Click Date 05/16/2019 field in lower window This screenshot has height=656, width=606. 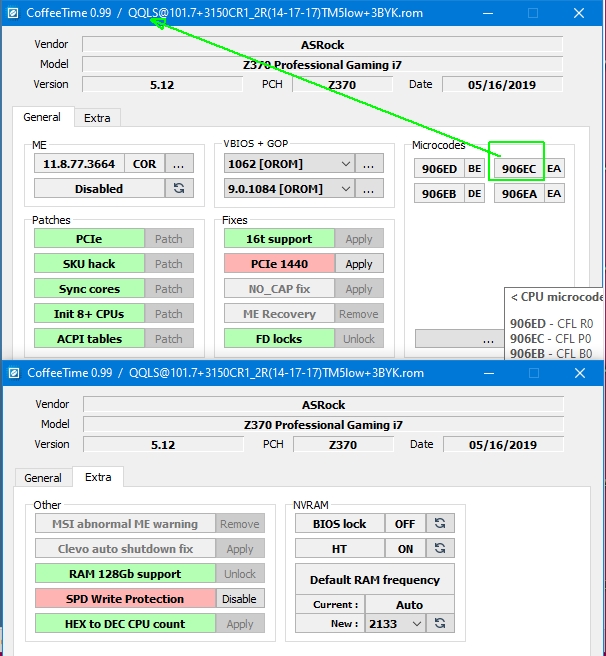click(503, 444)
